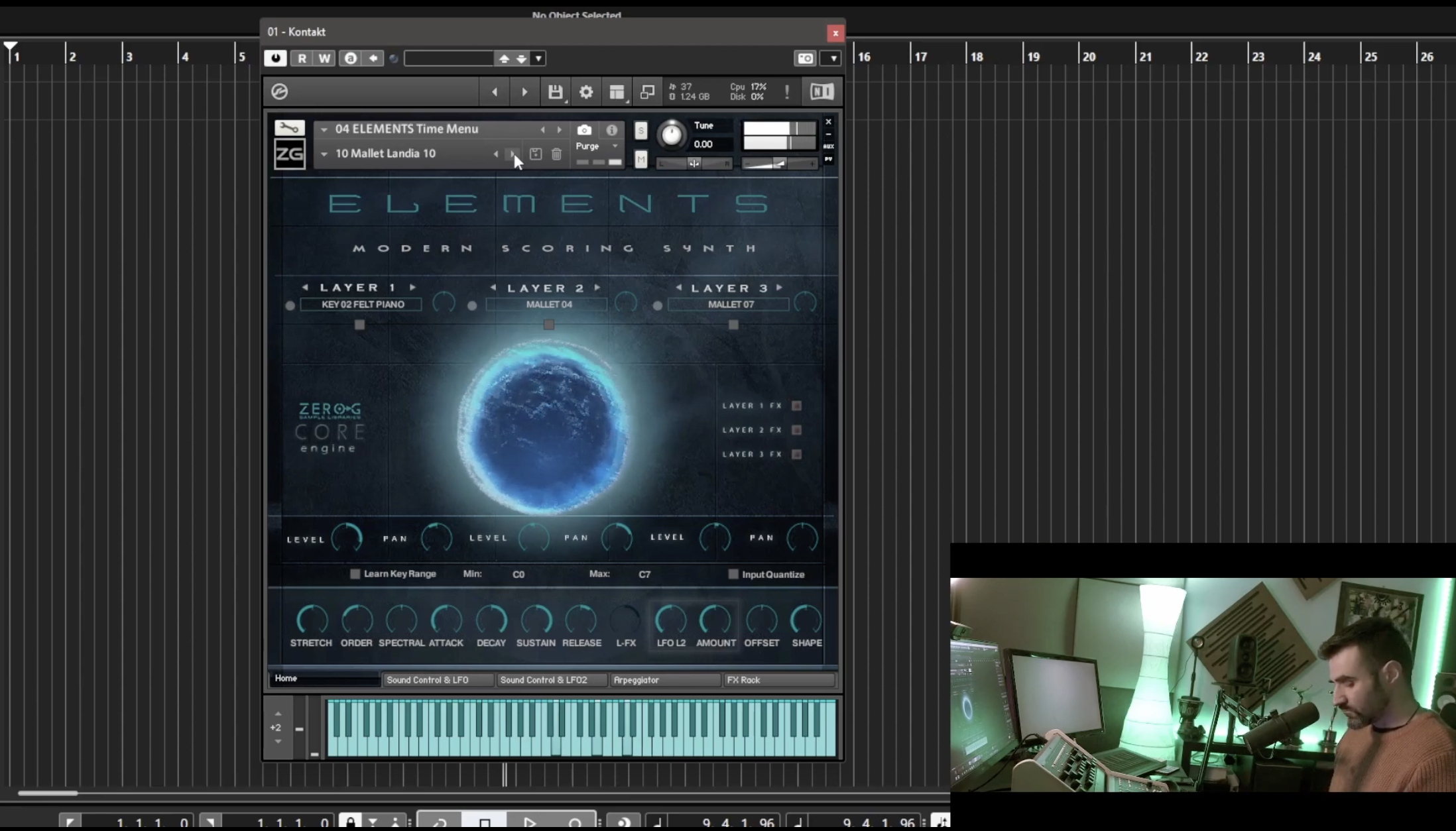
Task: Select previous sound for Layer 1
Action: pyautogui.click(x=305, y=288)
